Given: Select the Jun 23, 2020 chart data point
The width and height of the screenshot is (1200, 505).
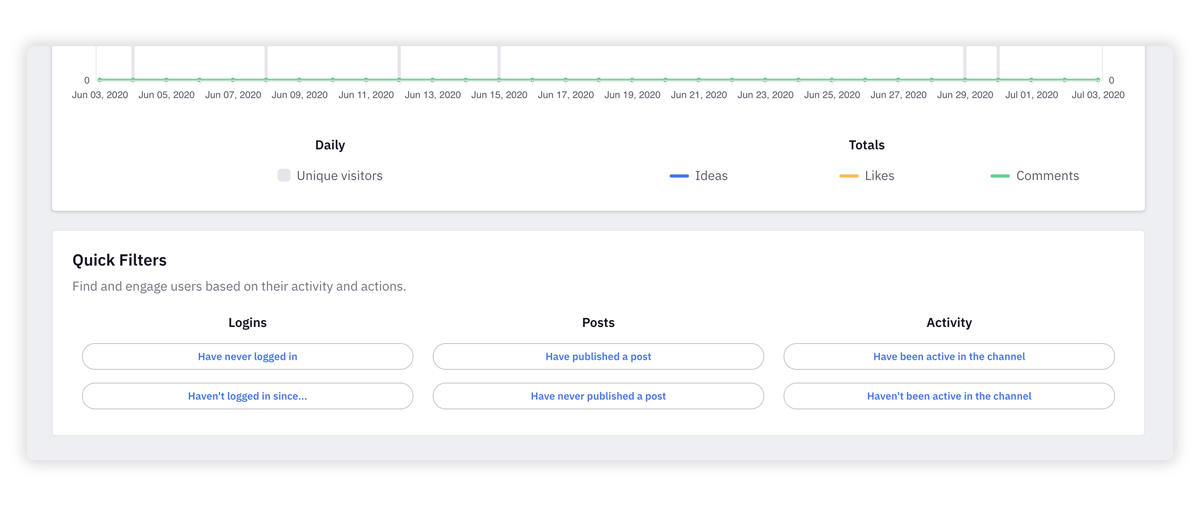Looking at the screenshot, I should 765,79.
